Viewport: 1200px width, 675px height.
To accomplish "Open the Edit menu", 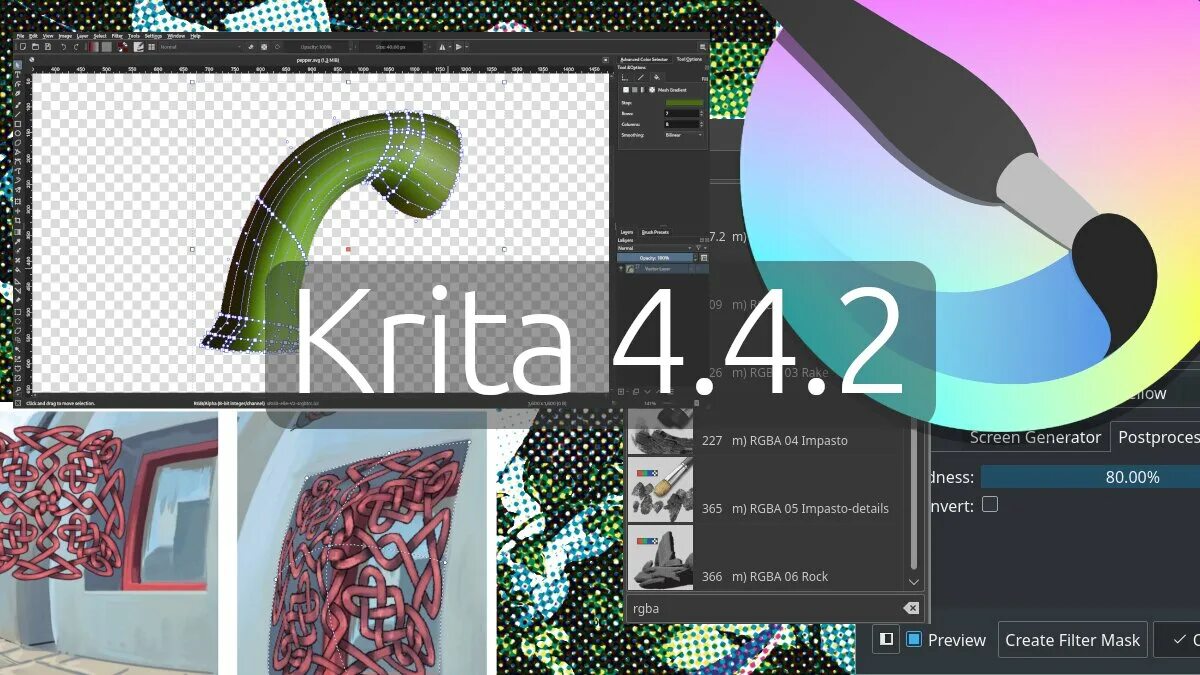I will click(x=33, y=36).
